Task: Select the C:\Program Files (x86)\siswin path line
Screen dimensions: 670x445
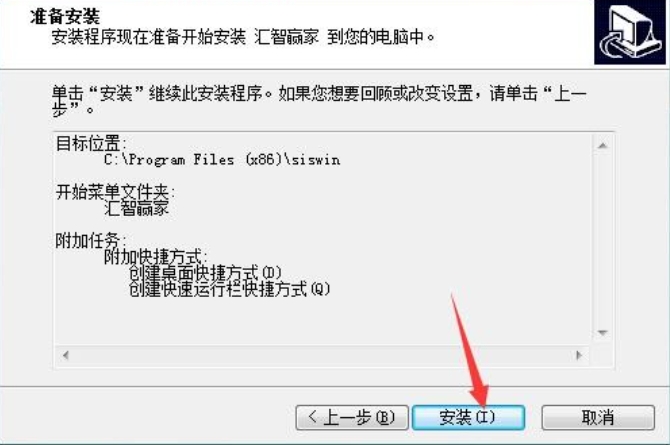Action: 222,160
